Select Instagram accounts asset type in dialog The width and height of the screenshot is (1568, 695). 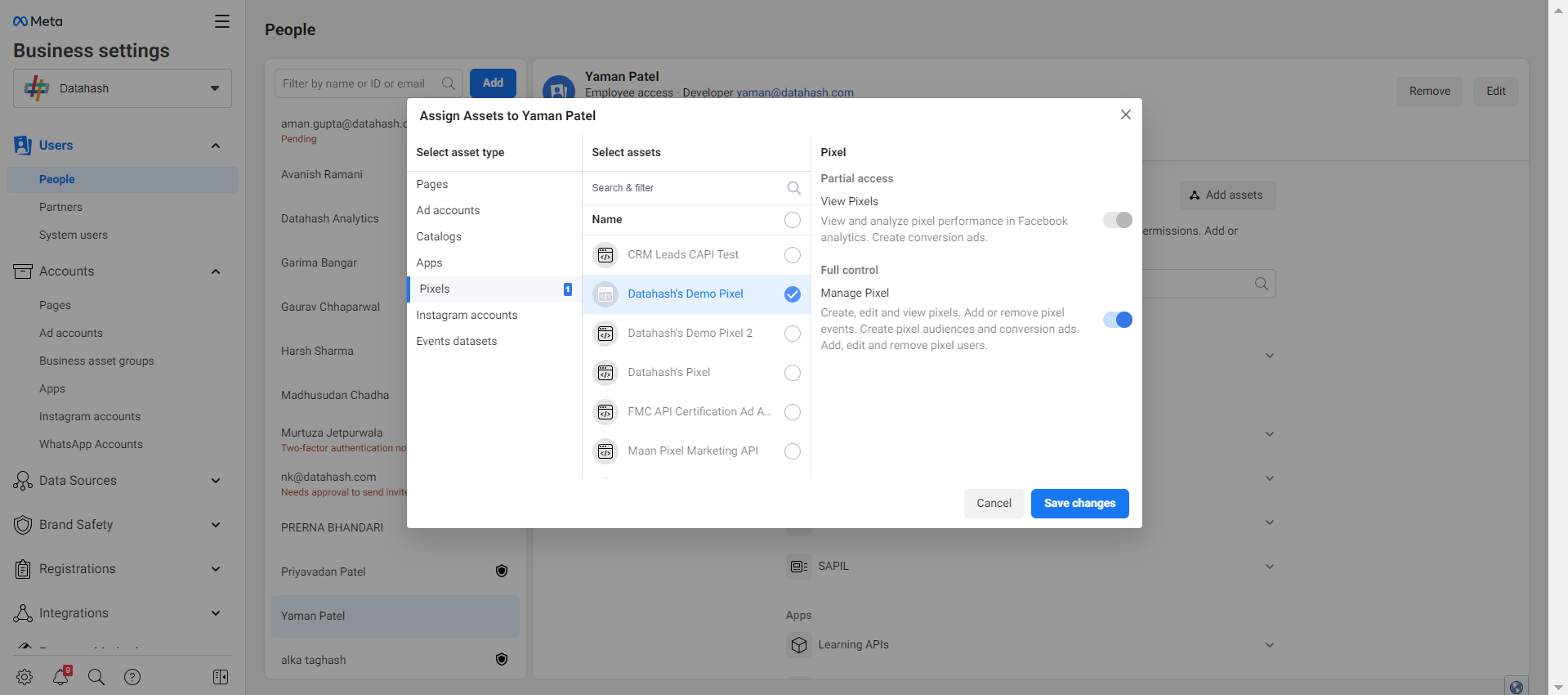click(494, 316)
